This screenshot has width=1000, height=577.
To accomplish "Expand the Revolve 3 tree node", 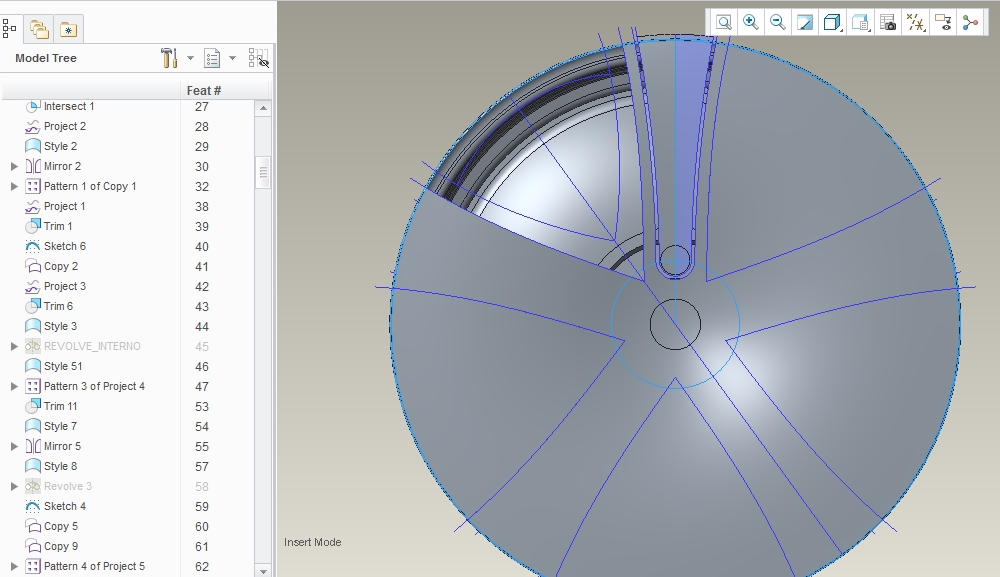I will point(14,486).
